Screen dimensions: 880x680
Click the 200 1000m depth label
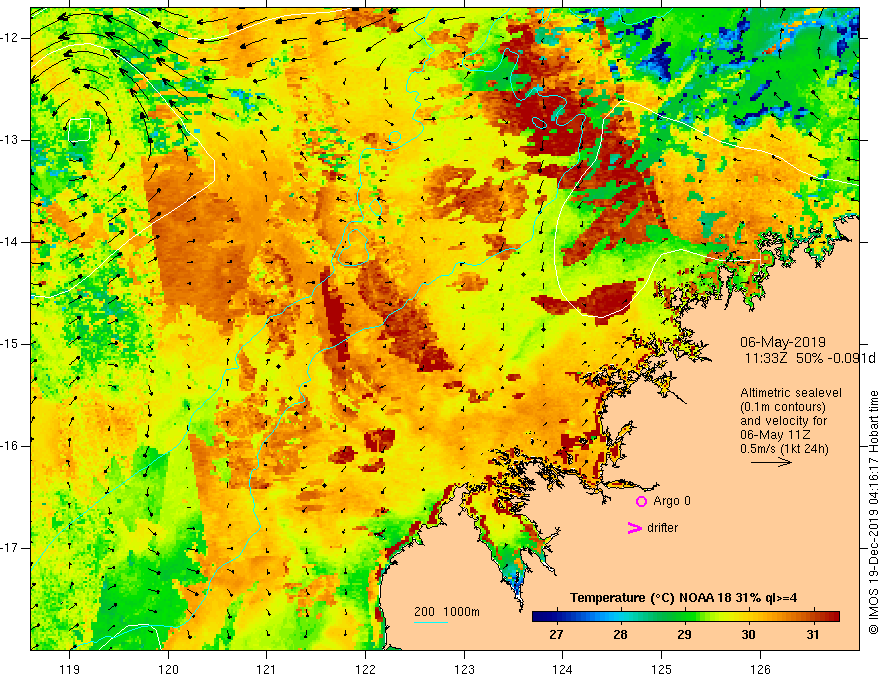pyautogui.click(x=447, y=612)
